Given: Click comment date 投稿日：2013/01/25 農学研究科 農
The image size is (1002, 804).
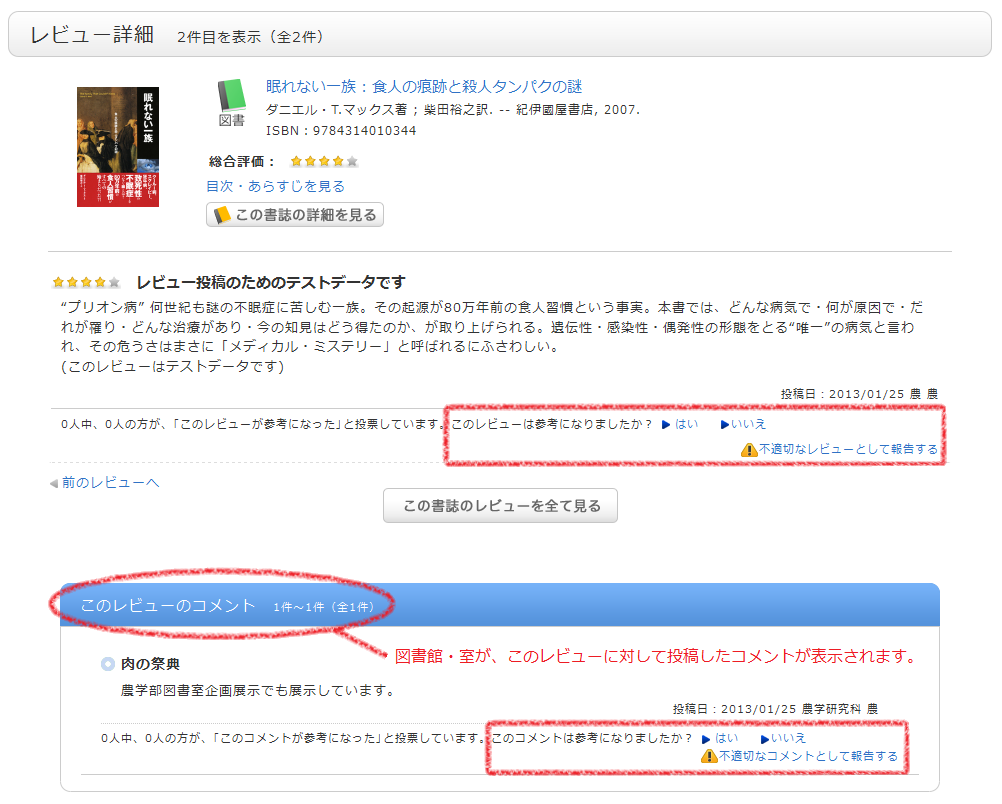Looking at the screenshot, I should point(775,709).
